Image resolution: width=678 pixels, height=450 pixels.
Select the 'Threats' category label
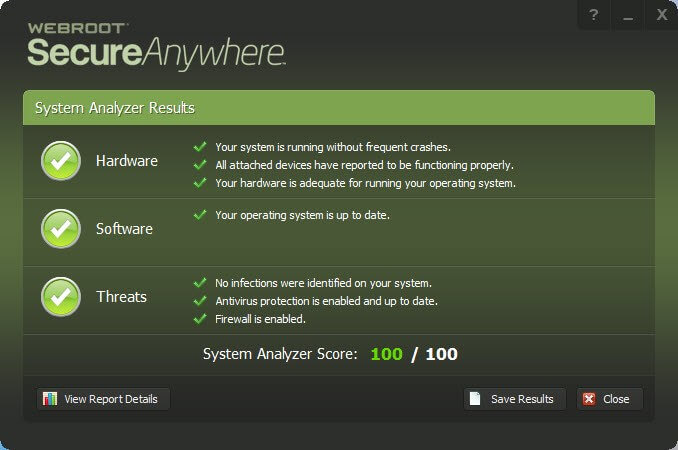coord(122,297)
